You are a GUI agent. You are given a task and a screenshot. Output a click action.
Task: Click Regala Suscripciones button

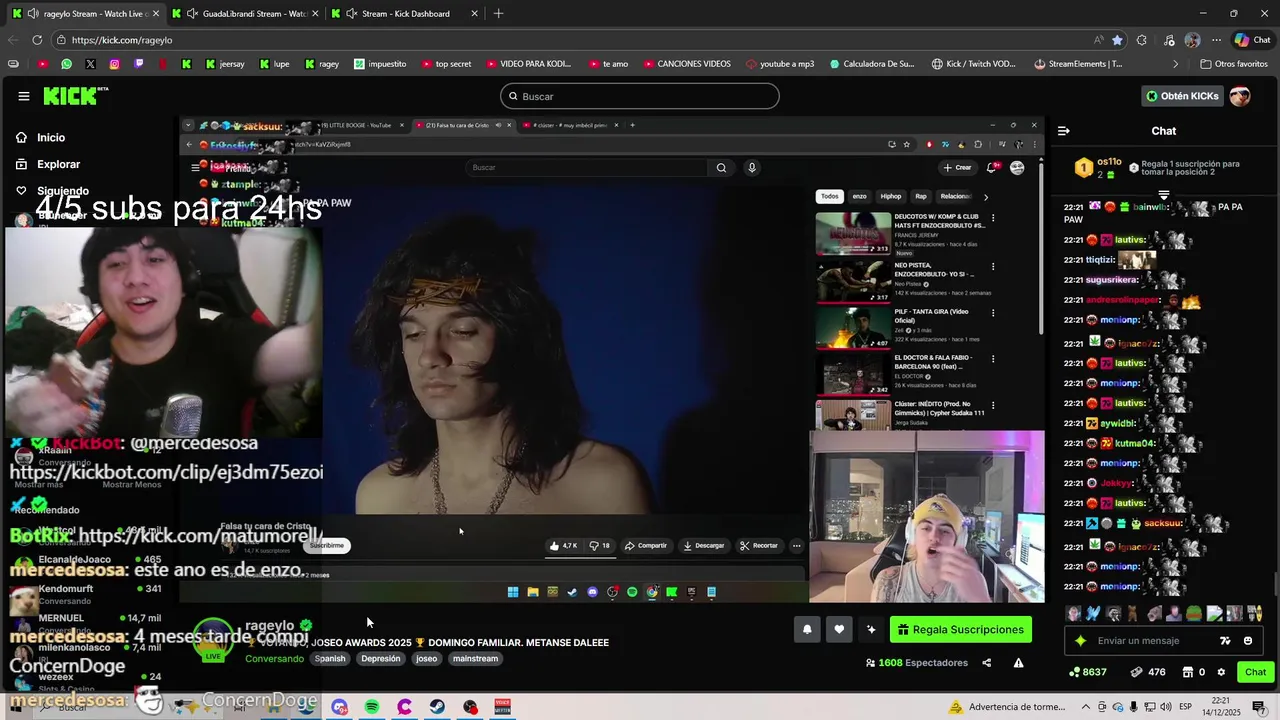point(960,630)
